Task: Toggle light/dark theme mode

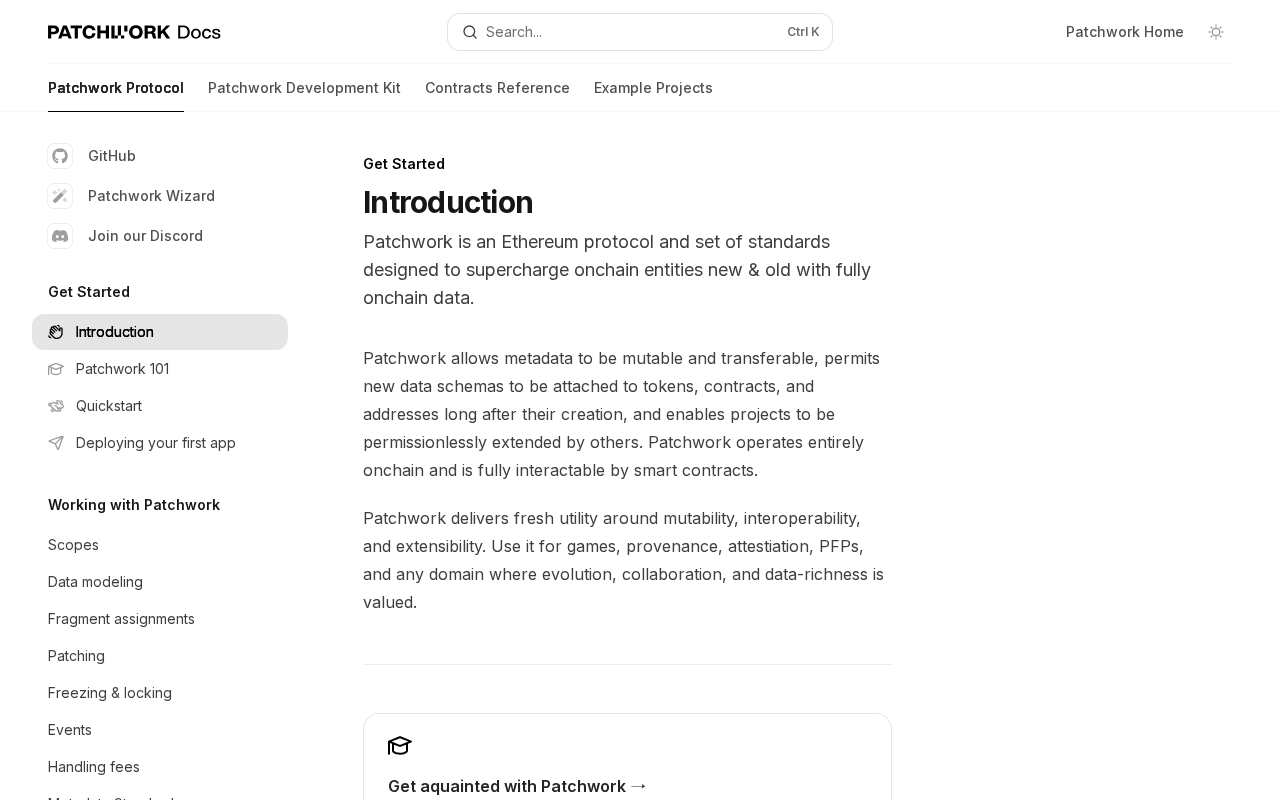Action: point(1216,32)
